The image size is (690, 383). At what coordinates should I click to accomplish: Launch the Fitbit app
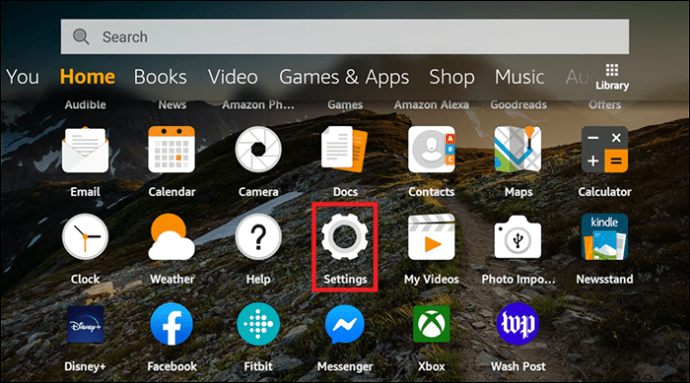258,324
